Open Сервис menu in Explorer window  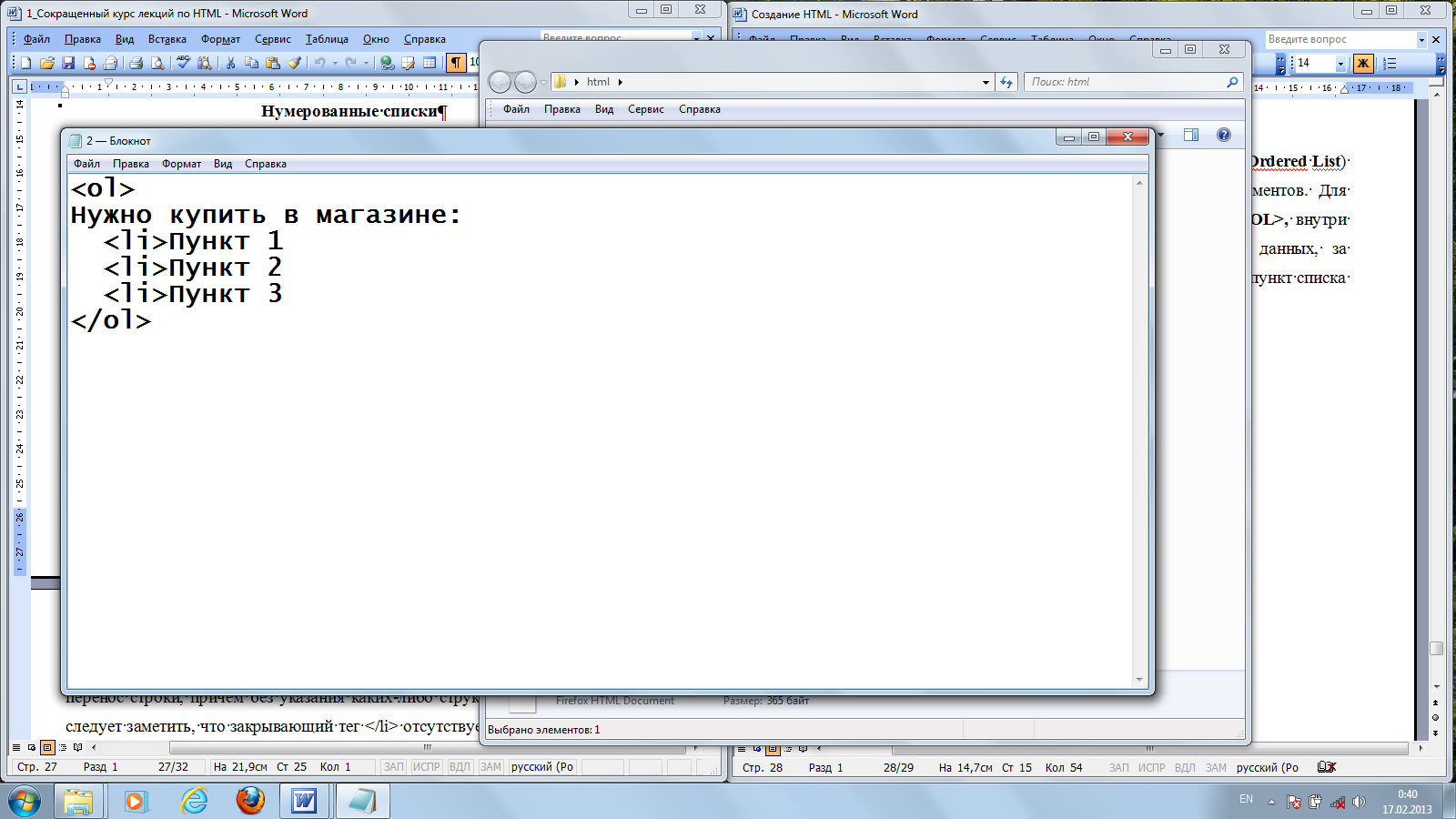(x=646, y=109)
